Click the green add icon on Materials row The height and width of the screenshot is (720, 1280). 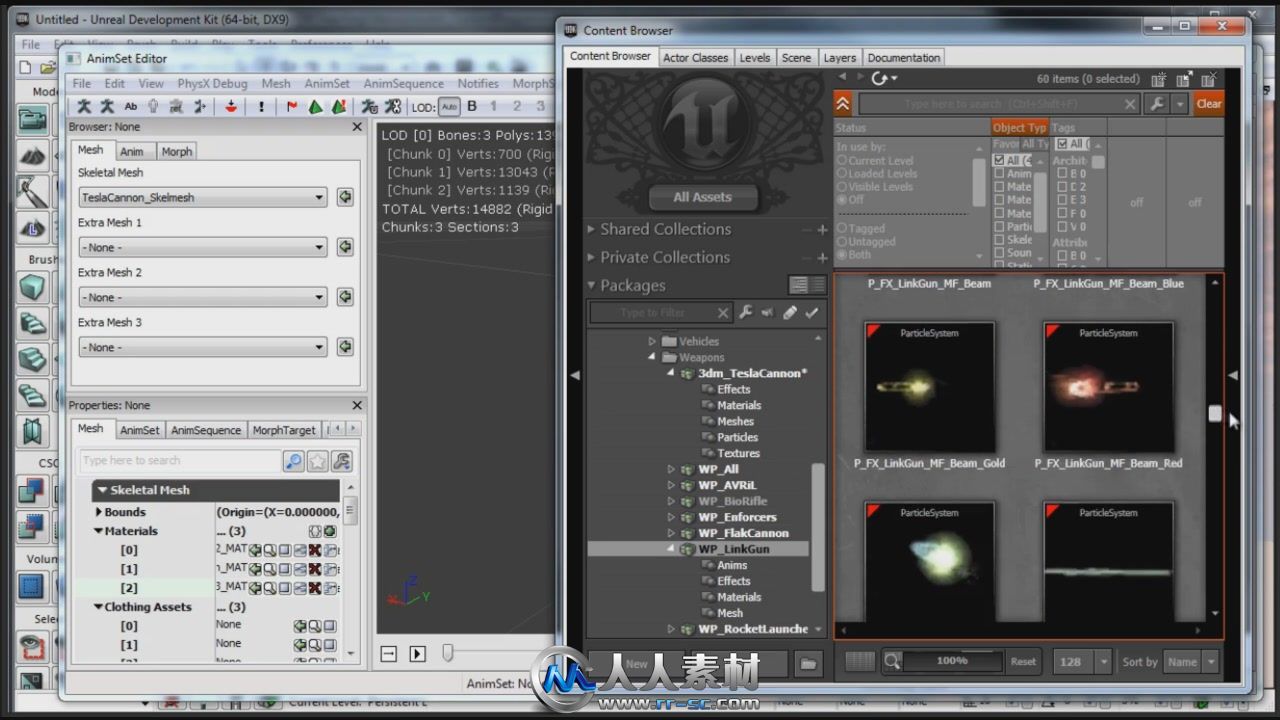330,531
